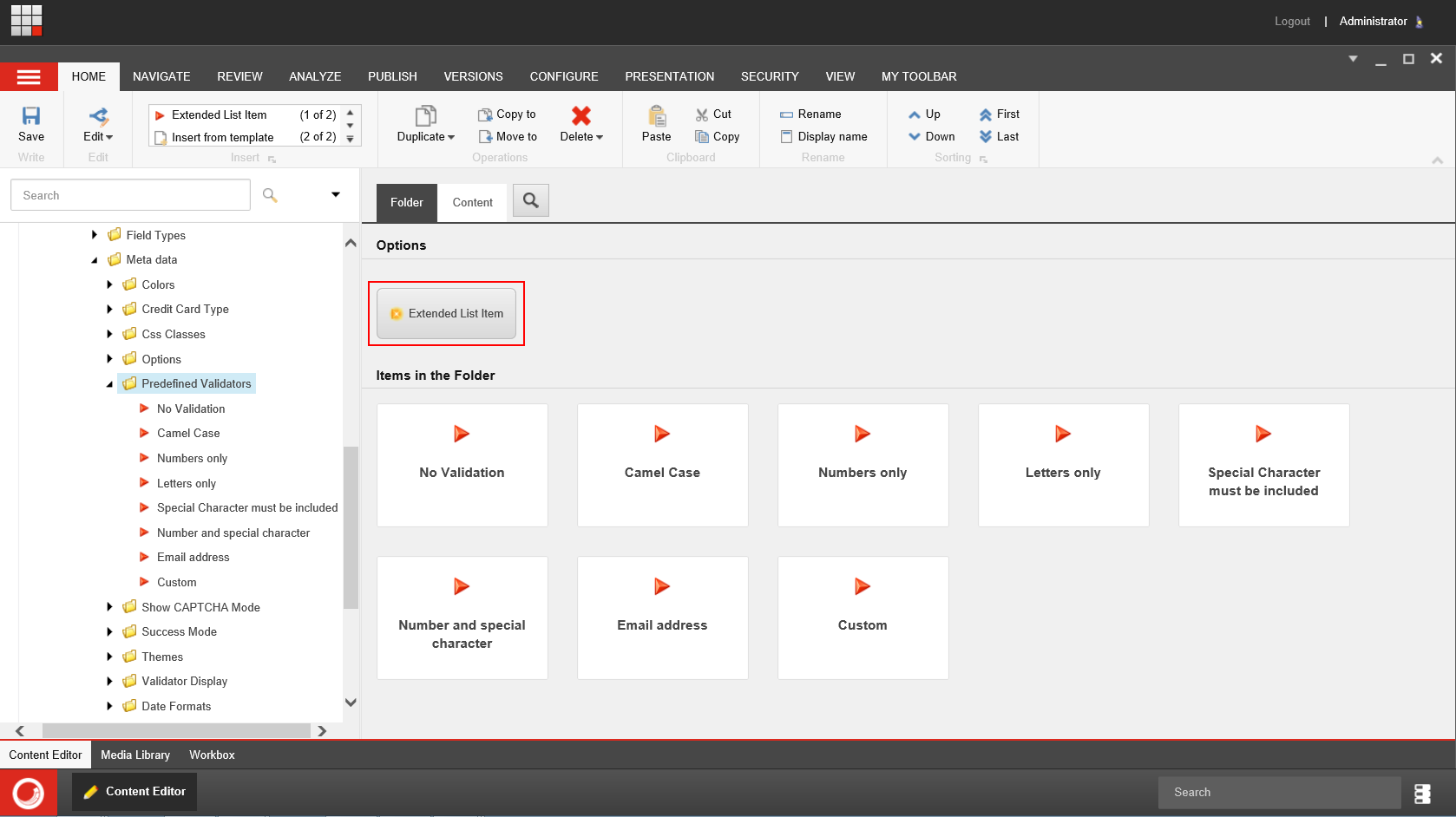Click the Rename icon

click(x=786, y=114)
